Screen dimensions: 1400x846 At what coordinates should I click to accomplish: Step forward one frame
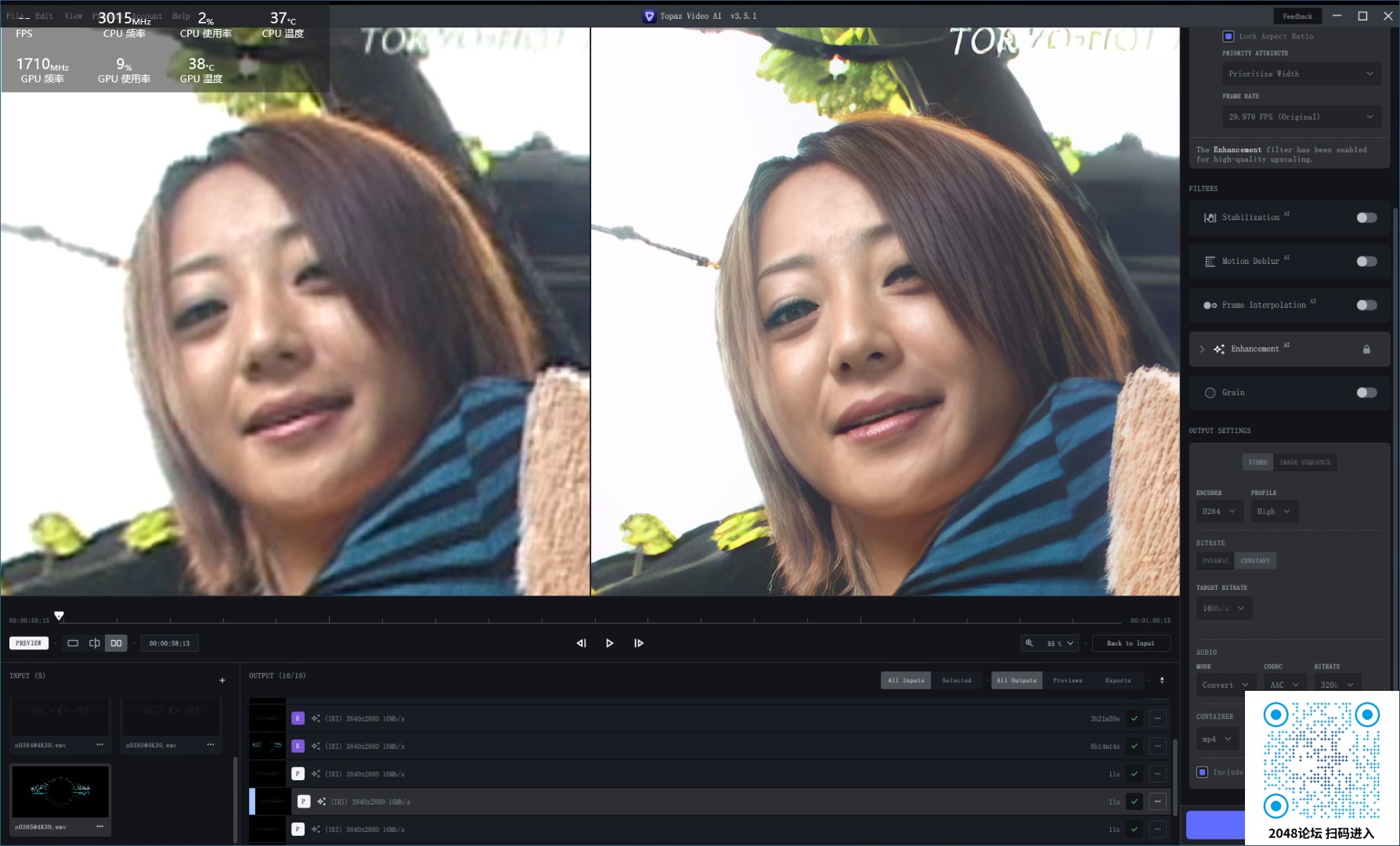(639, 643)
